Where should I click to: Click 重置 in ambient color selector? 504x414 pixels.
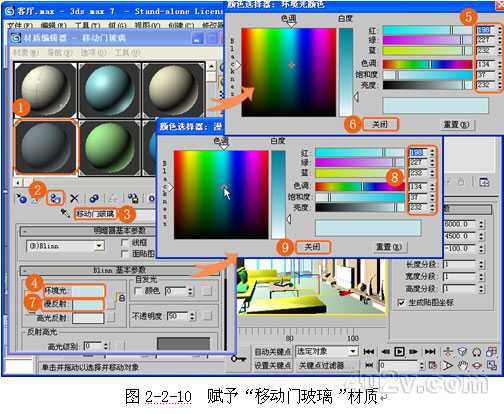point(456,125)
